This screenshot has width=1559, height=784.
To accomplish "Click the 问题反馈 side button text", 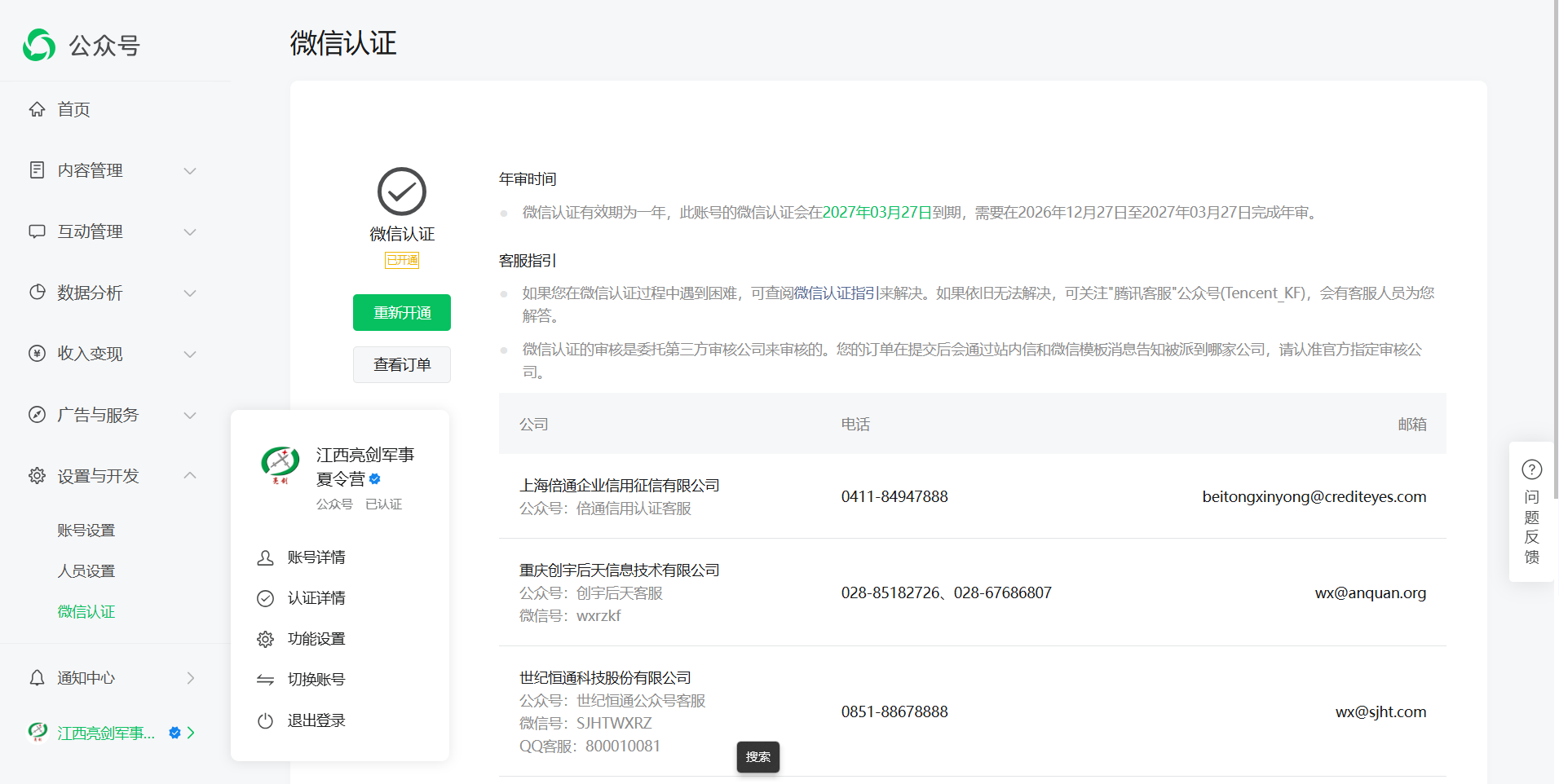I will (x=1532, y=526).
